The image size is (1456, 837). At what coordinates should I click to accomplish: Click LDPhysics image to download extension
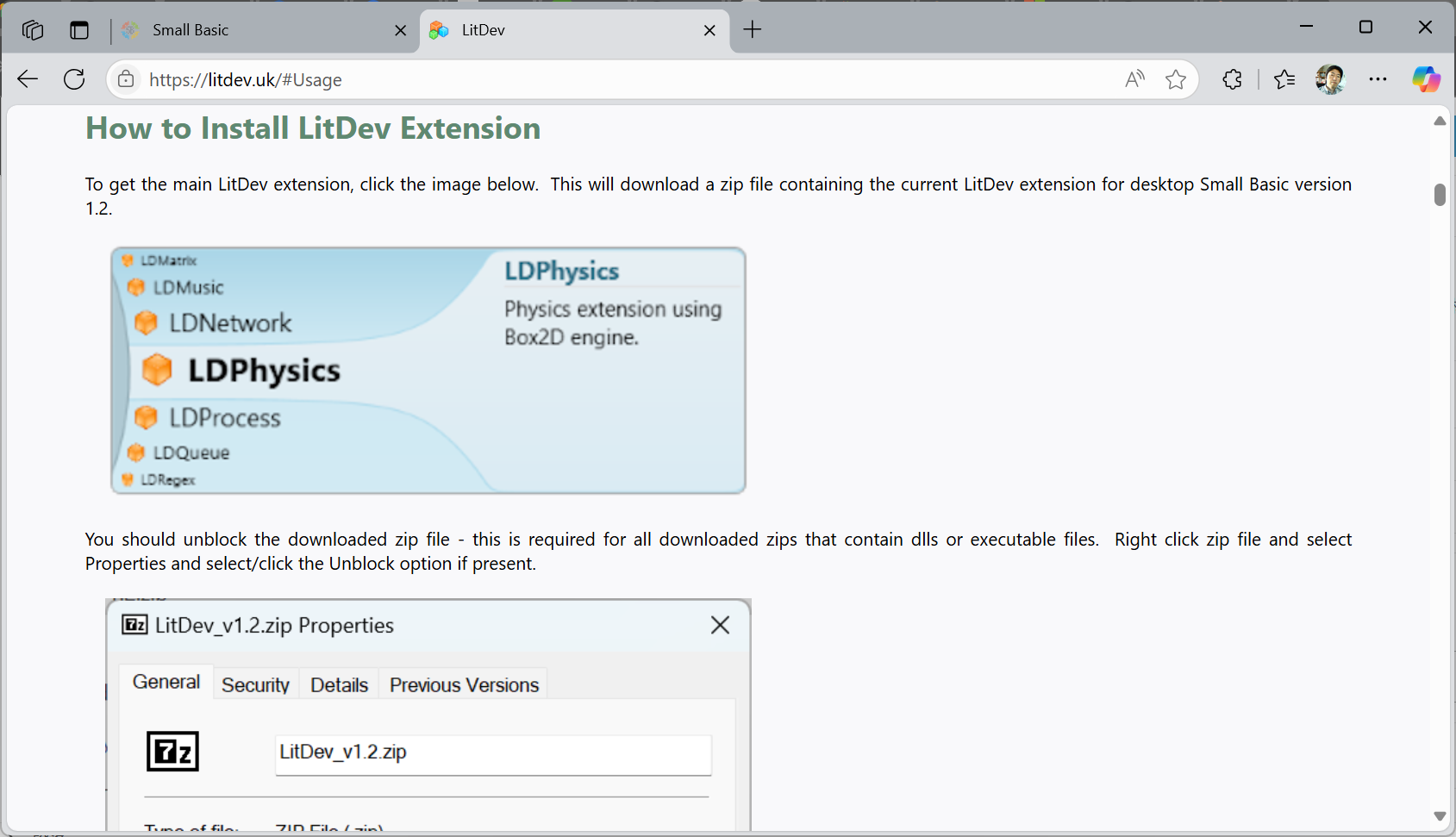[x=428, y=371]
